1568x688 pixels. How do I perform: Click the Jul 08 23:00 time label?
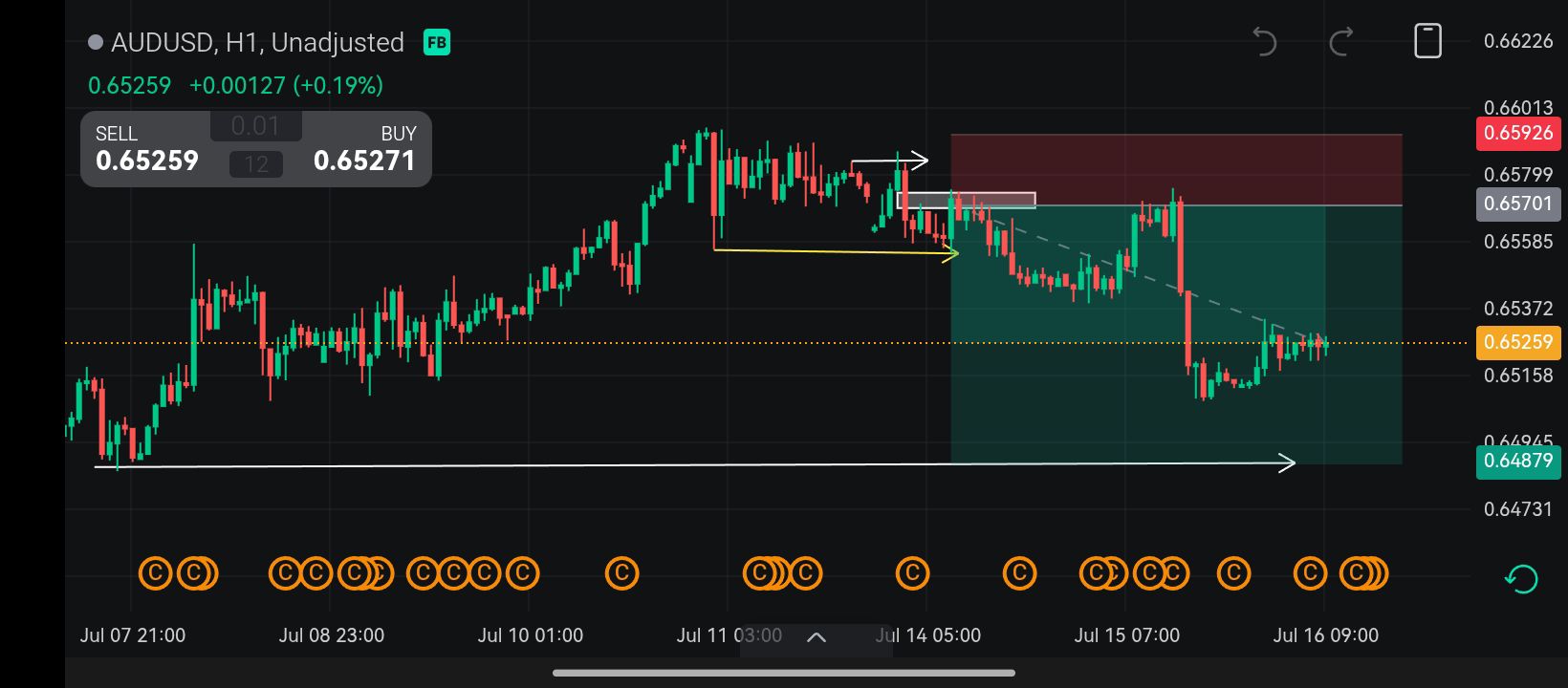click(x=332, y=635)
